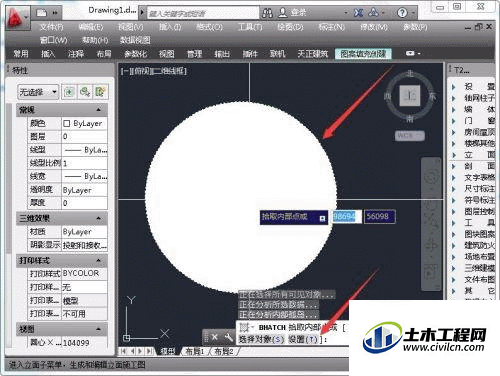
Task: Click the dynamic input X coordinate box
Action: 347,217
